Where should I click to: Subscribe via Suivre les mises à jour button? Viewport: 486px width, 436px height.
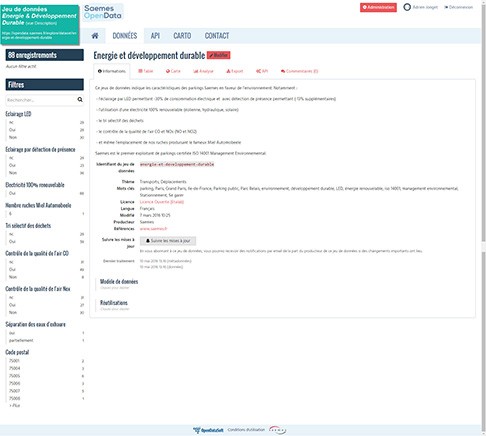[x=168, y=241]
